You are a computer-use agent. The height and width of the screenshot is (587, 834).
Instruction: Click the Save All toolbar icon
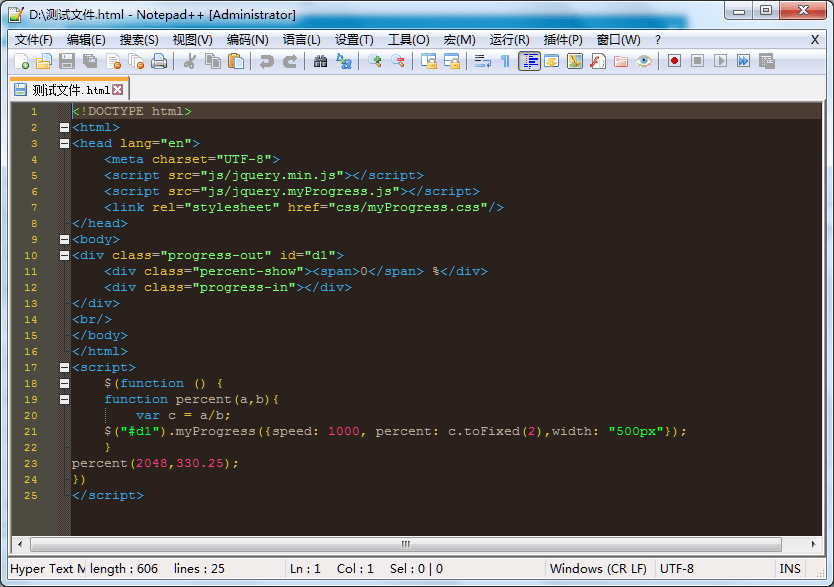tap(90, 61)
